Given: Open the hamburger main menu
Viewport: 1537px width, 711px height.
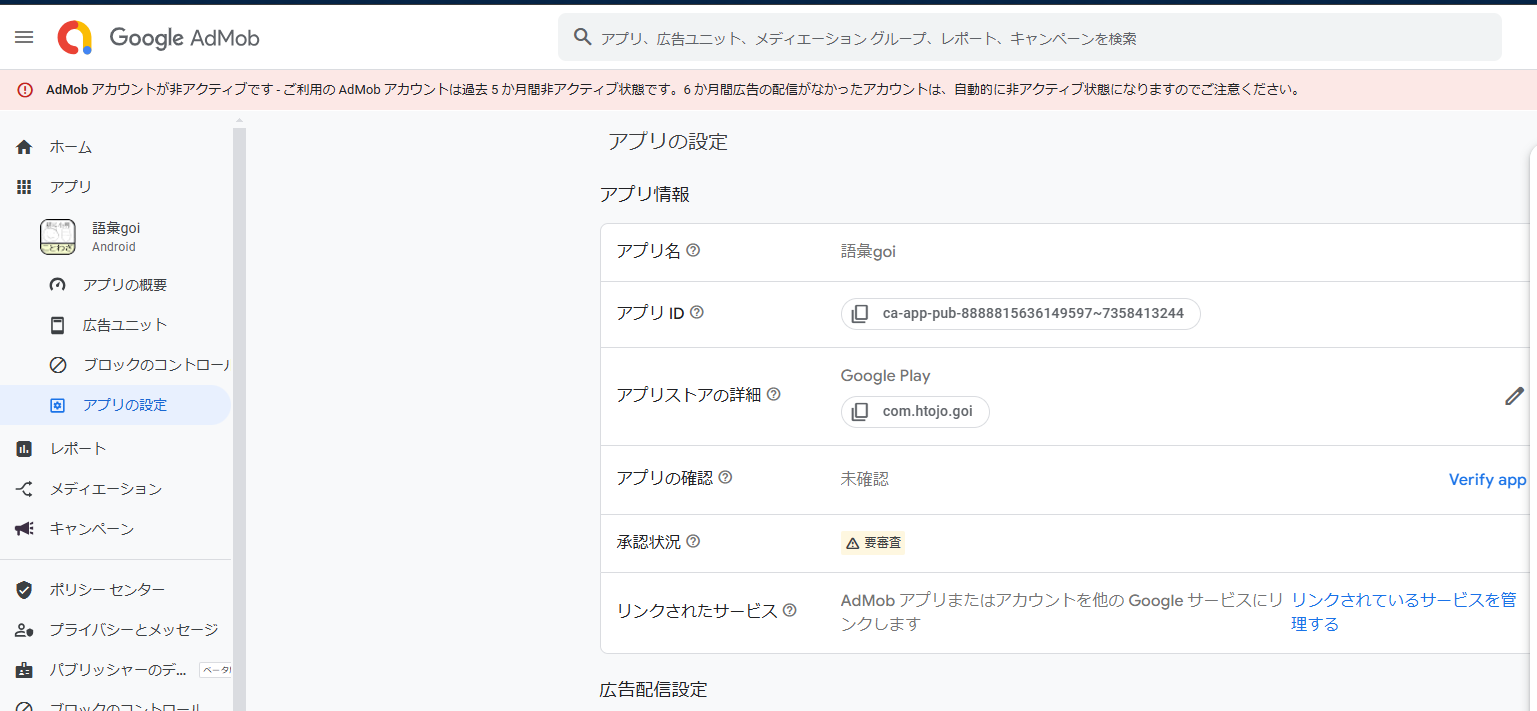Looking at the screenshot, I should (24, 37).
